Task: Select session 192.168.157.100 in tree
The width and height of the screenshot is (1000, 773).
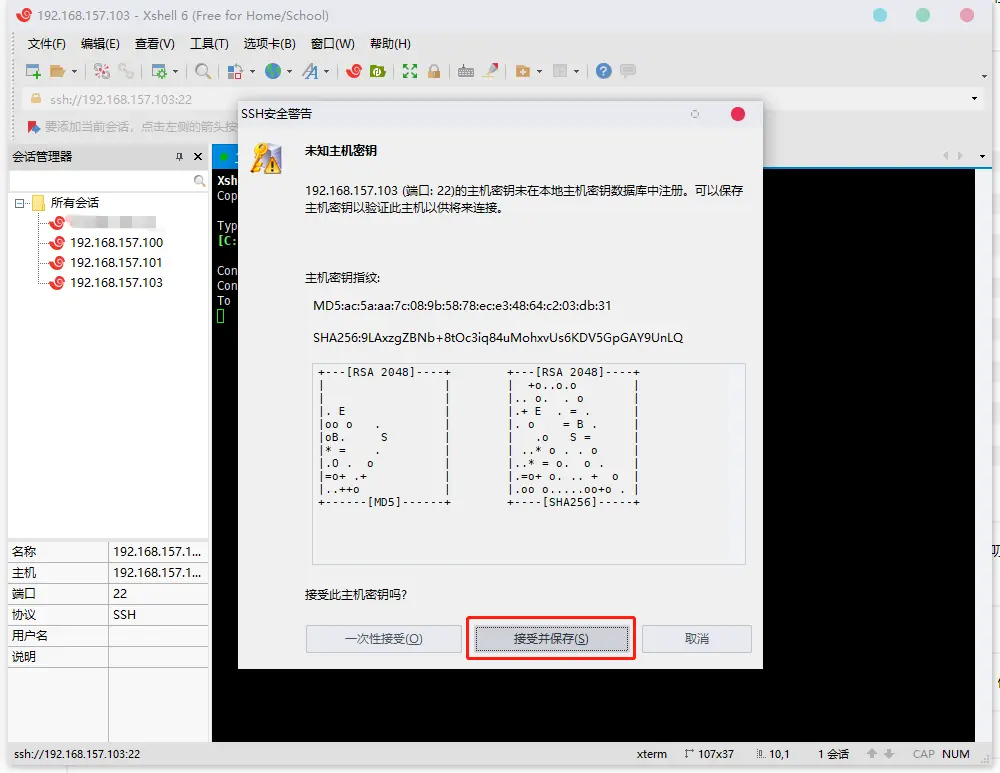Action: click(x=116, y=243)
